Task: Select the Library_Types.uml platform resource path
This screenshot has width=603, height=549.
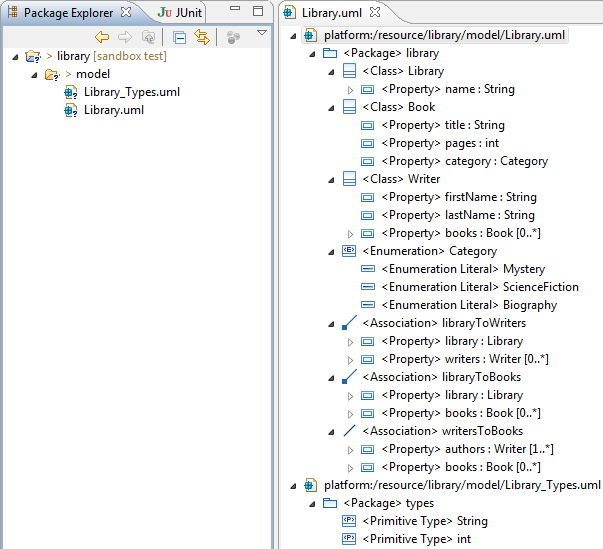Action: (x=462, y=485)
